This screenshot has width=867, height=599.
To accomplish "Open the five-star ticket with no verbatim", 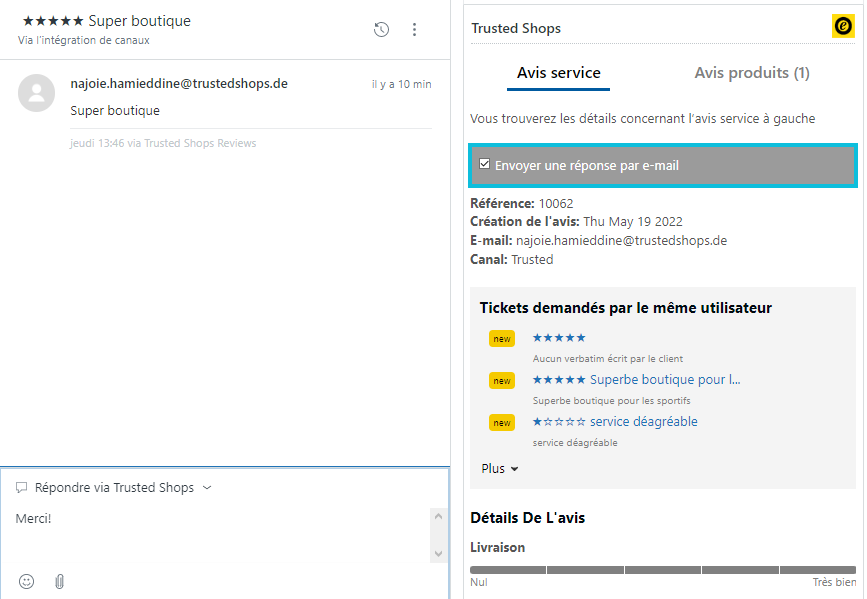I will click(559, 337).
